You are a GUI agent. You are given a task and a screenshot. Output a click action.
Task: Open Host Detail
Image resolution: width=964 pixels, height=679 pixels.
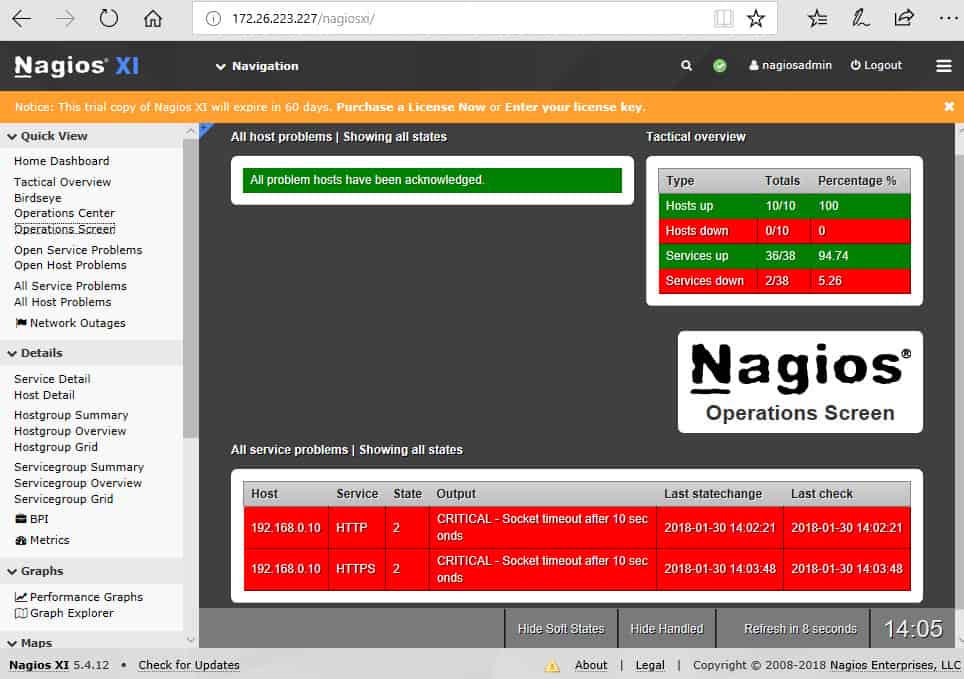[44, 395]
